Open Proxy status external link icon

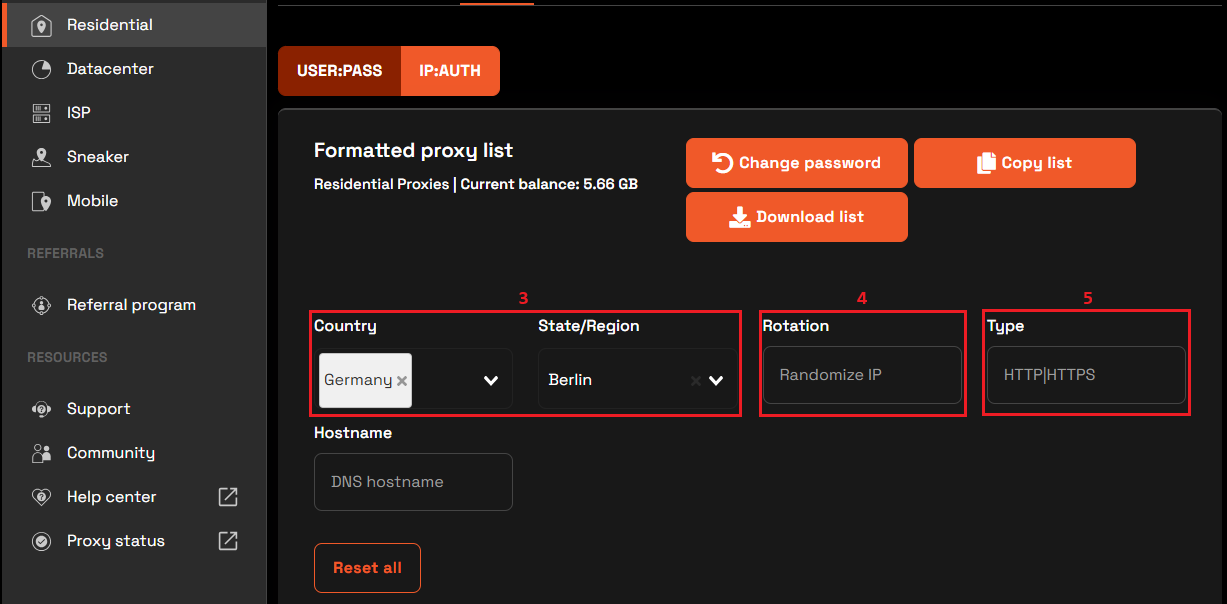(x=228, y=541)
